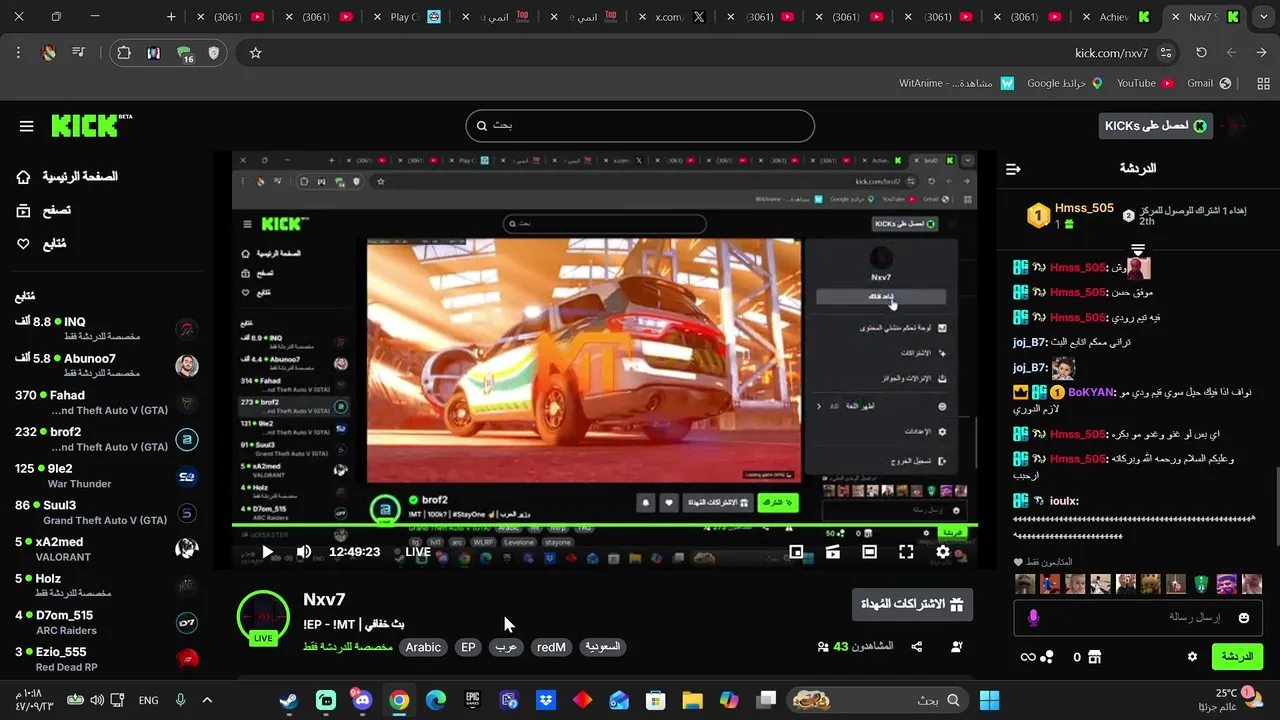Click first followers emote thumbnail
The height and width of the screenshot is (720, 1280).
coord(1024,584)
